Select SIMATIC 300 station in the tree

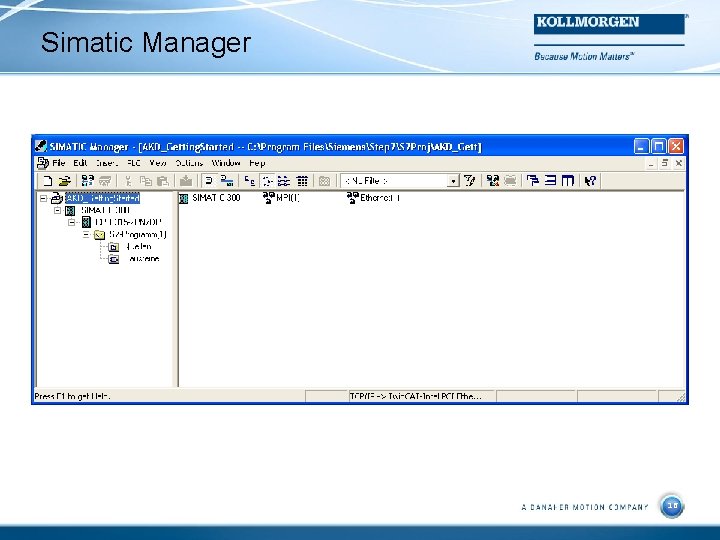point(106,210)
